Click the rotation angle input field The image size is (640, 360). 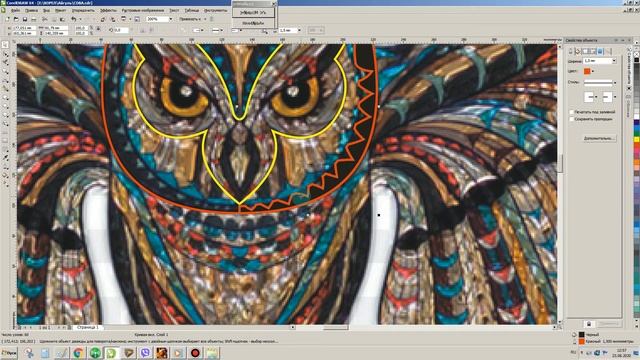(121, 30)
